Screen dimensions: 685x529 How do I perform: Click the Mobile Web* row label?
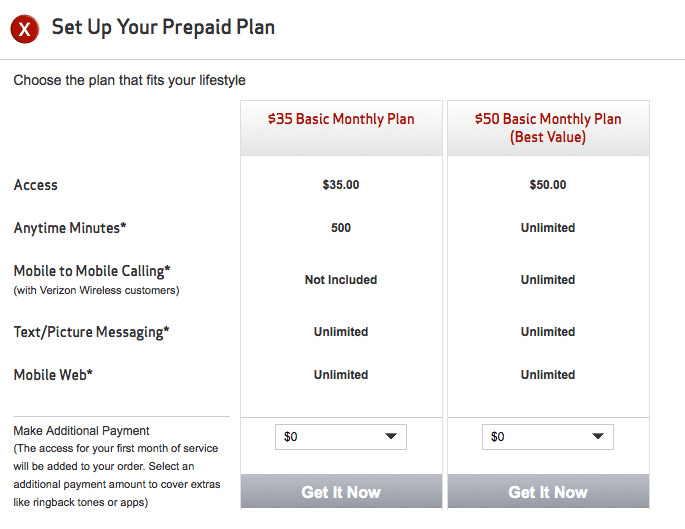53,375
